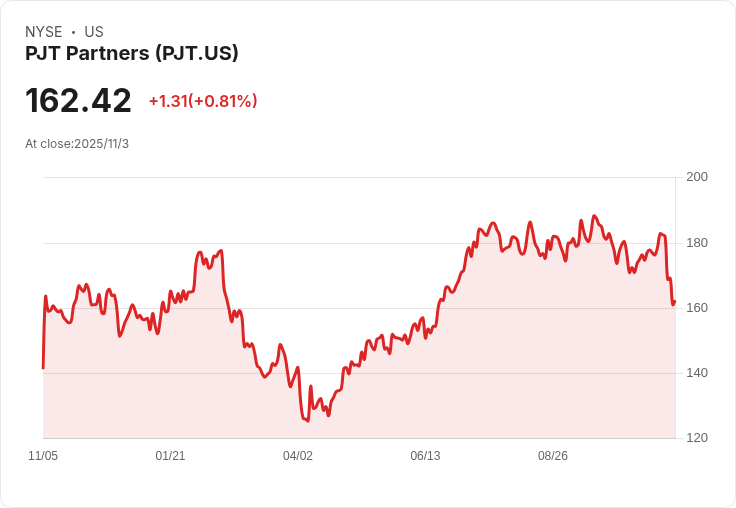Click the 11/05 date axis label
The image size is (736, 508).
tap(43, 456)
